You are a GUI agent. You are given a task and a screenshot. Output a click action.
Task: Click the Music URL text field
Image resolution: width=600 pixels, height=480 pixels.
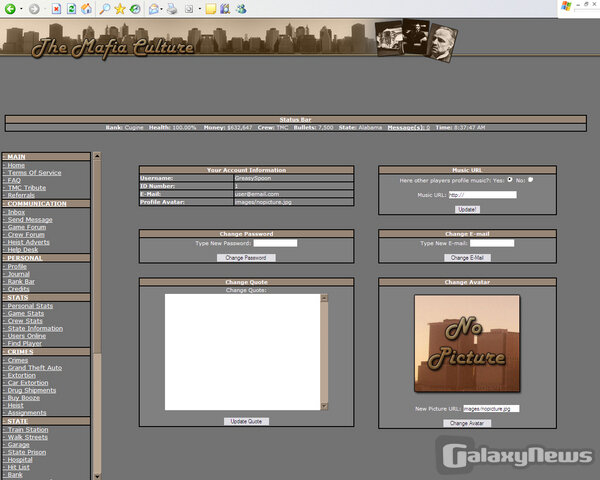click(x=482, y=195)
